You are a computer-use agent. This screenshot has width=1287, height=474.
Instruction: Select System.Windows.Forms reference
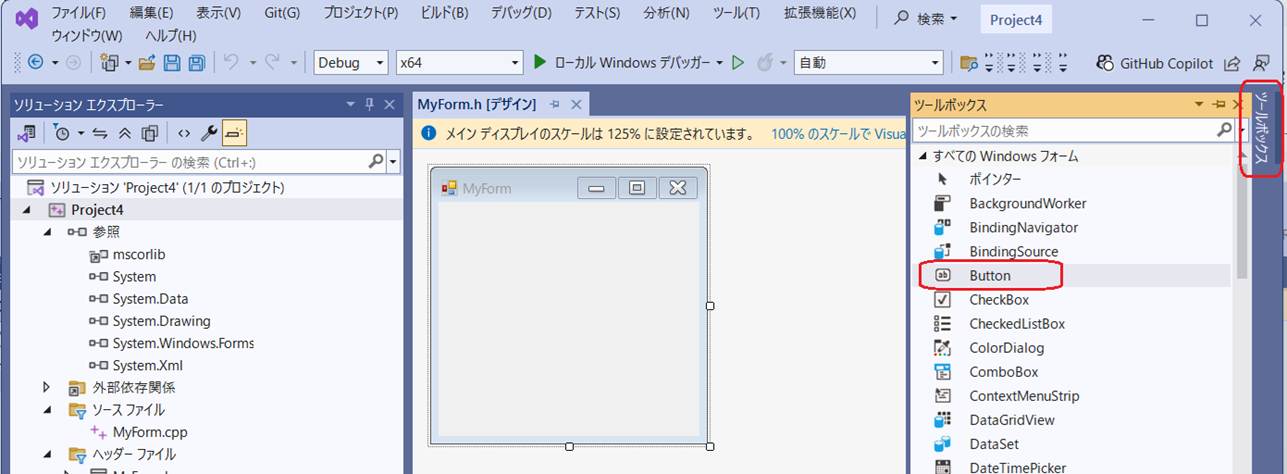[183, 343]
